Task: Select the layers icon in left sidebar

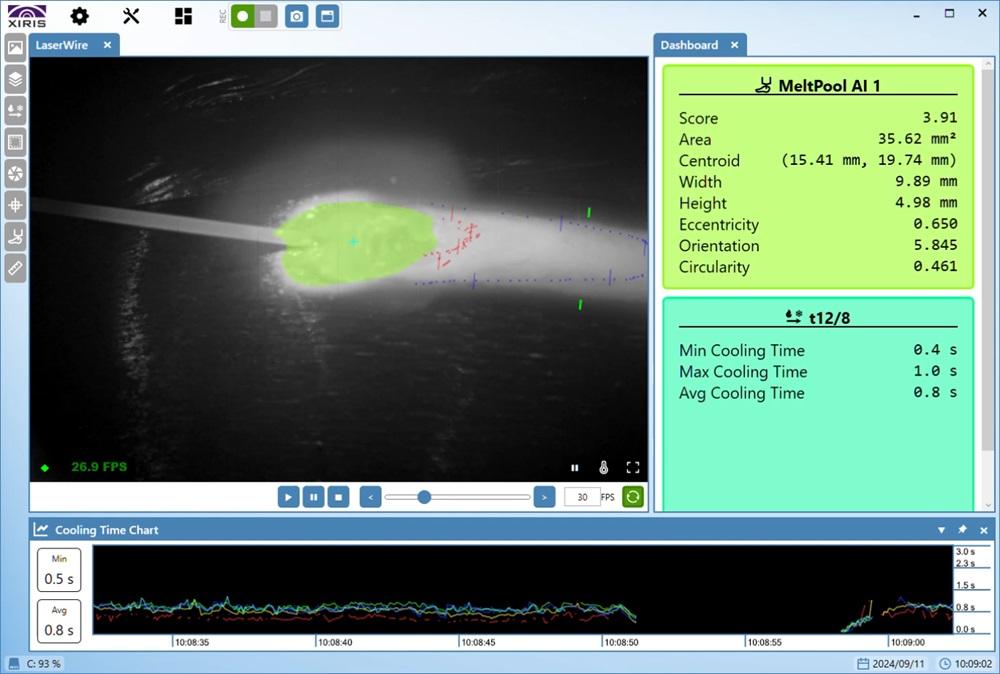Action: [x=15, y=79]
